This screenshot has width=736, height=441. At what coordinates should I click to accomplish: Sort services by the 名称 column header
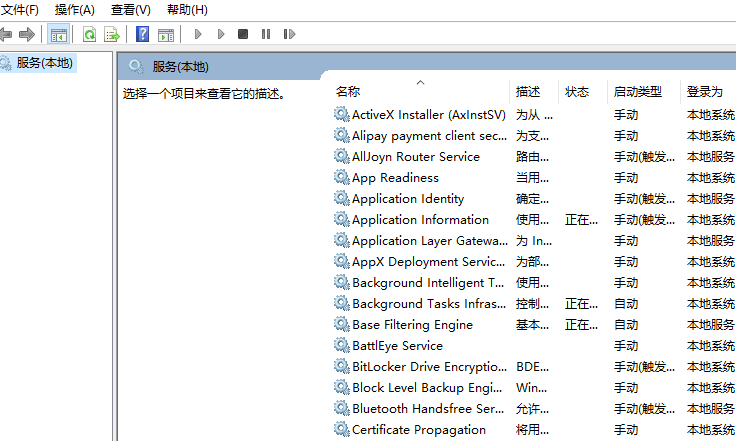[x=348, y=91]
